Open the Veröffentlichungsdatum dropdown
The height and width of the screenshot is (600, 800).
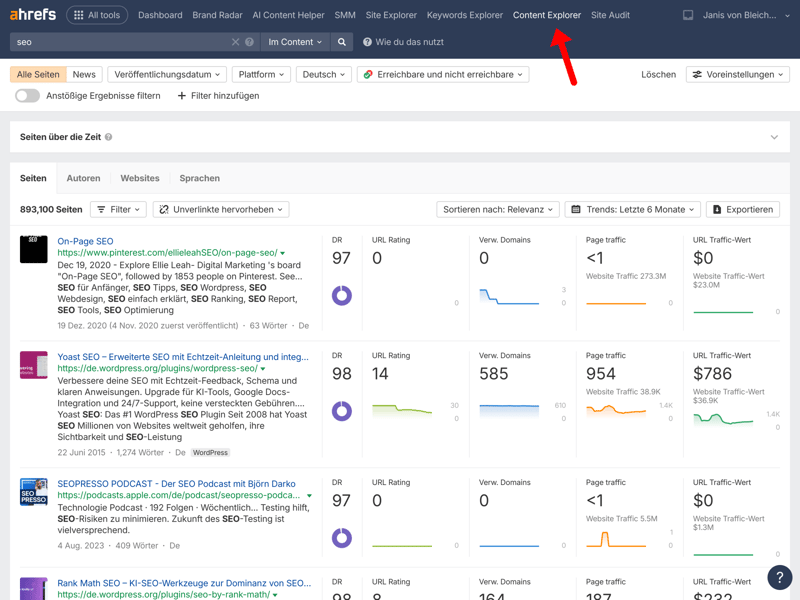point(167,74)
